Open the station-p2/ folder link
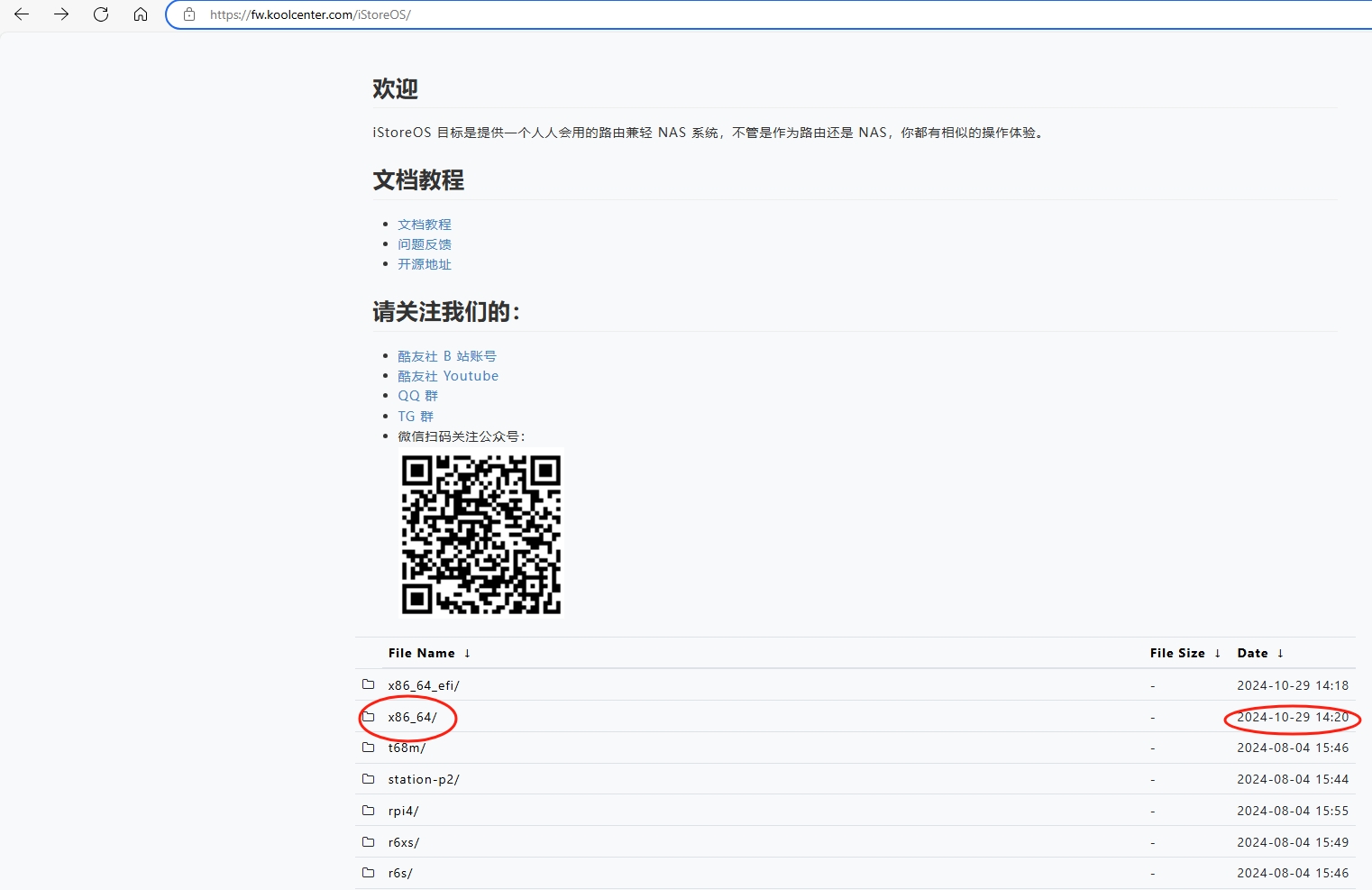 tap(424, 779)
